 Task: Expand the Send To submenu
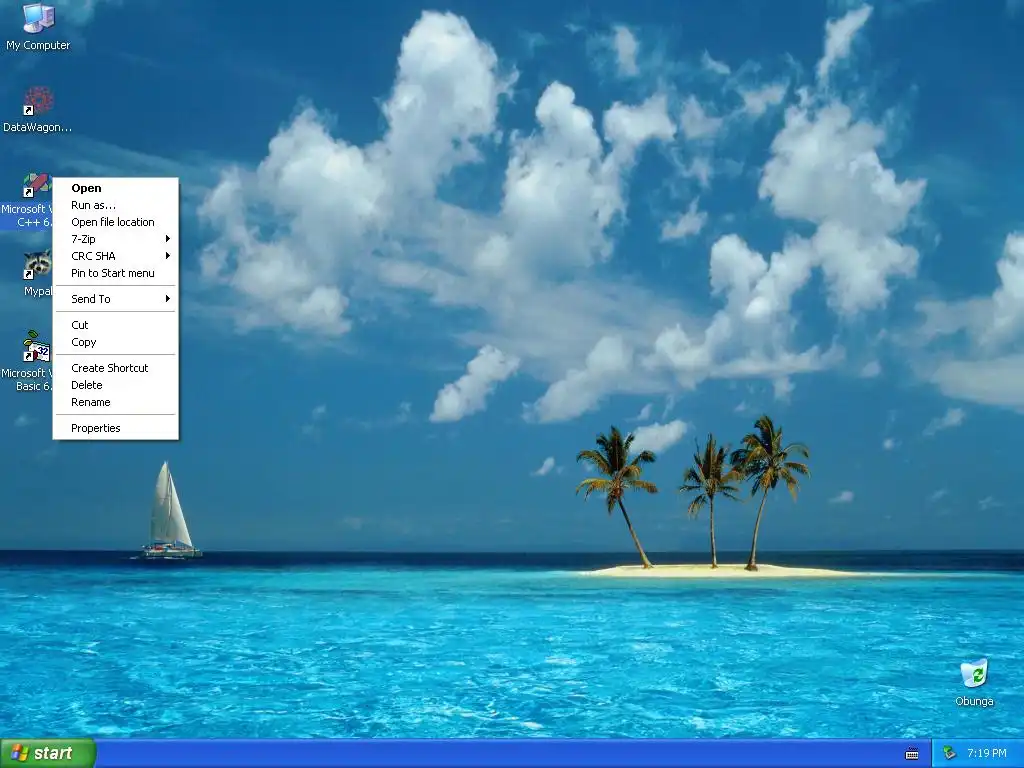116,299
